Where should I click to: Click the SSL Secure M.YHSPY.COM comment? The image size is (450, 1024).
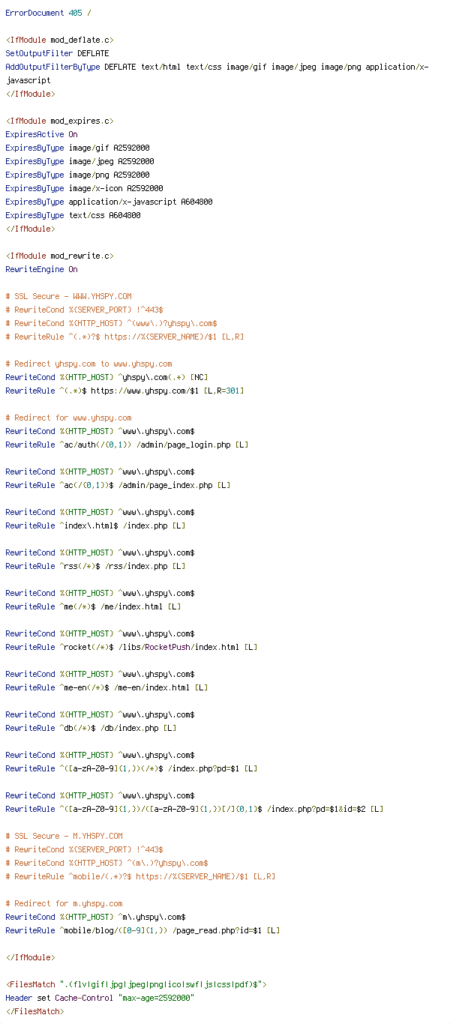64,836
